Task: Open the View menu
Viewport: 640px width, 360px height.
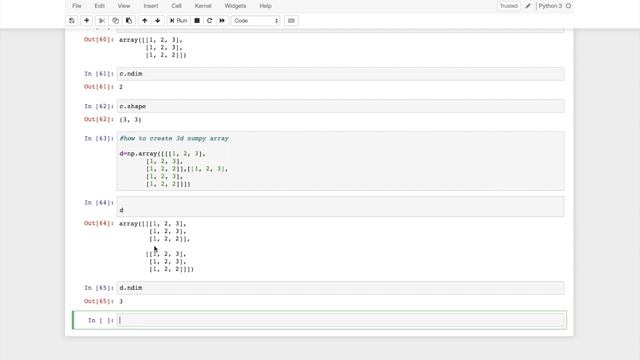Action: (x=124, y=6)
